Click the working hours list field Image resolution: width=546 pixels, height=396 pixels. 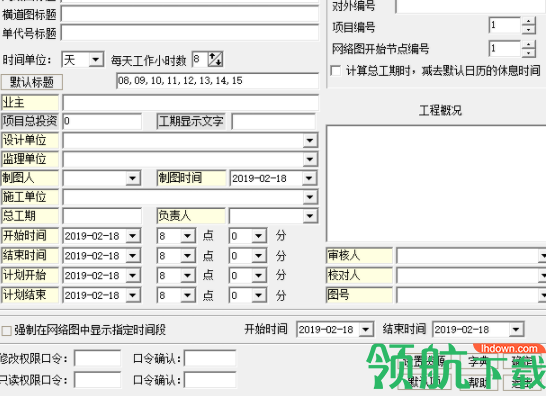point(218,81)
